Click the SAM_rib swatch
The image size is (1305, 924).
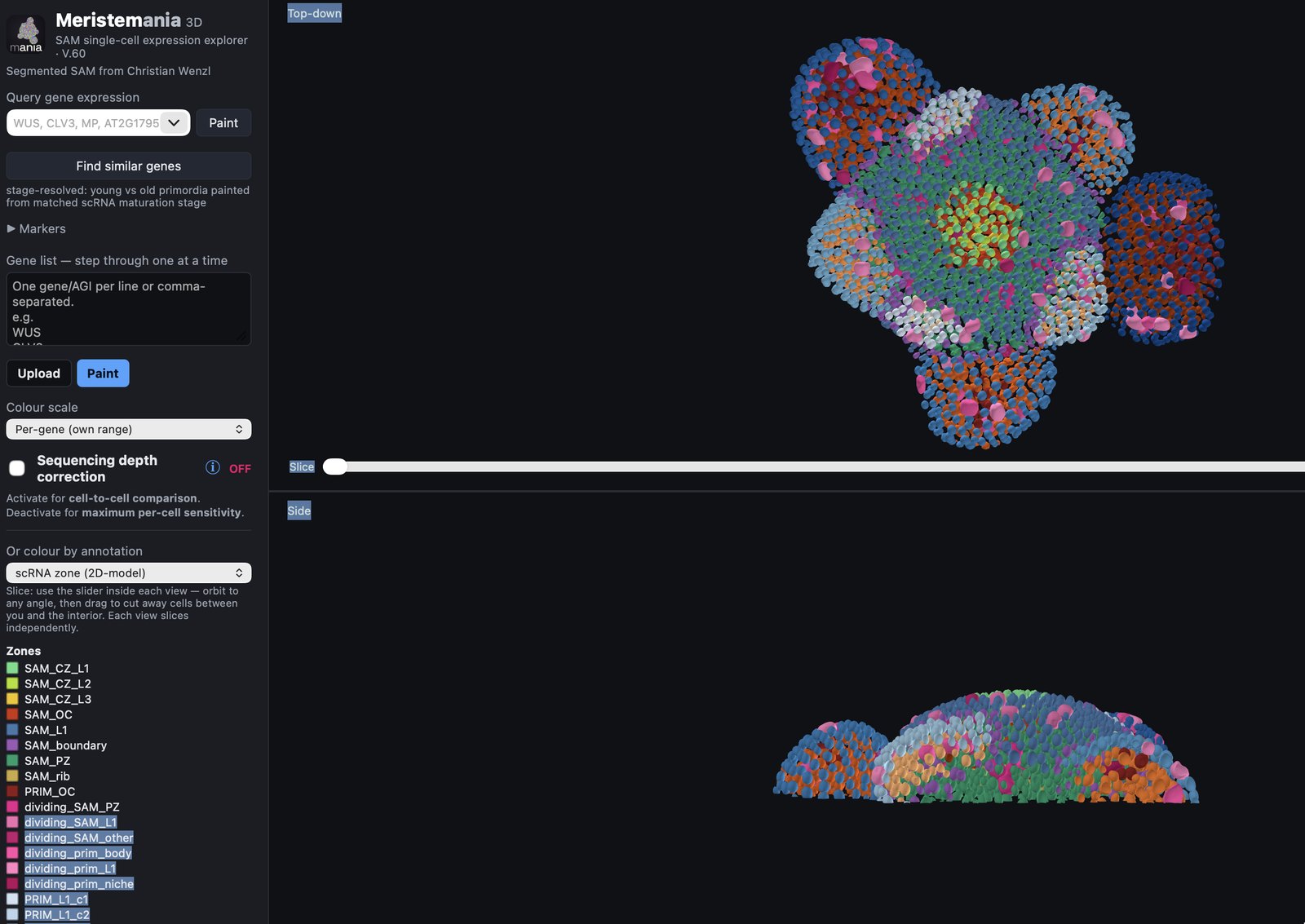click(x=12, y=776)
